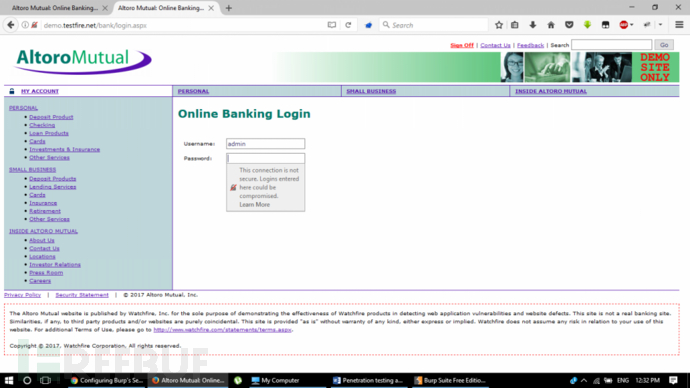Open a new browser tab
Image resolution: width=690 pixels, height=388 pixels.
(x=229, y=8)
